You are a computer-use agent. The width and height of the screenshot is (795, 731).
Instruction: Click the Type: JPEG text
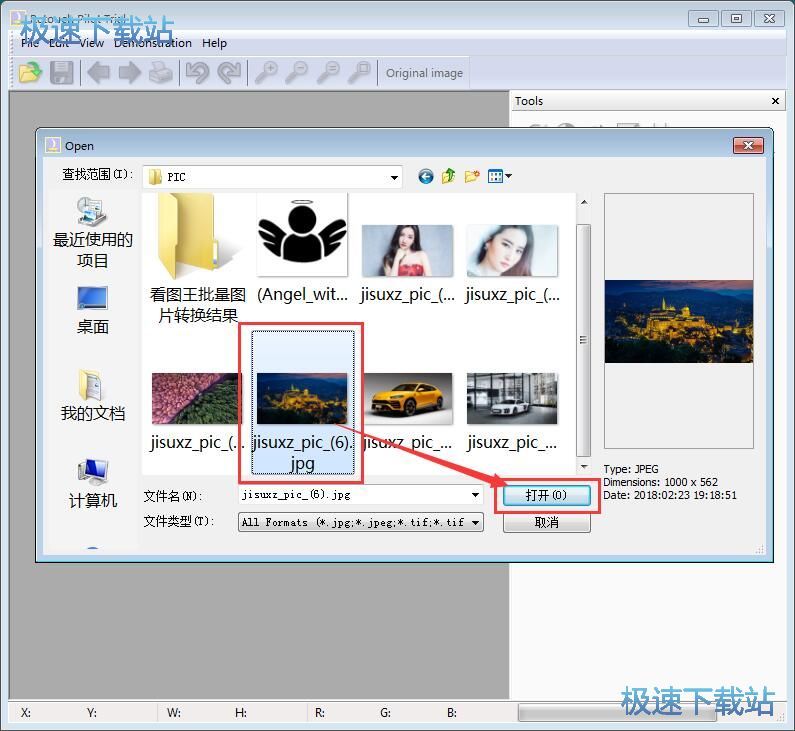[x=631, y=469]
